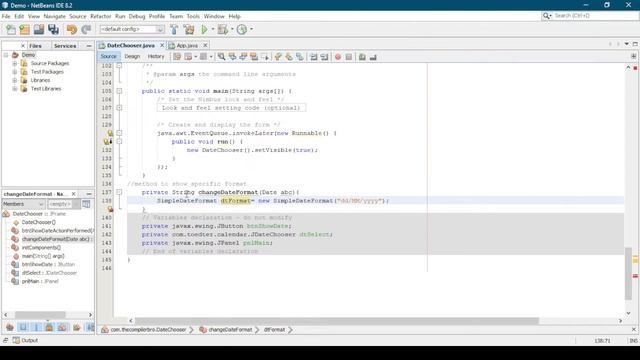Open the Refactor menu
This screenshot has height=360, width=640.
coord(100,16)
